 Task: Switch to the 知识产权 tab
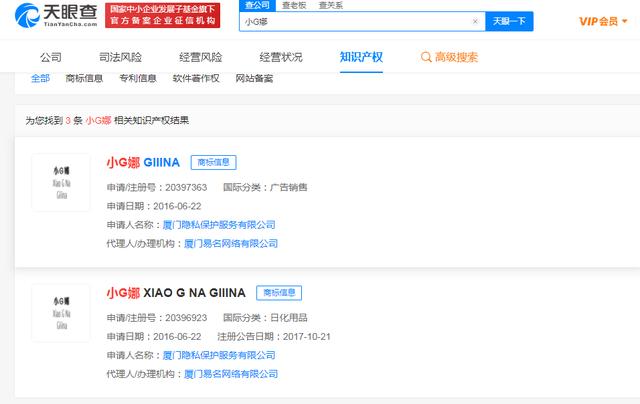pos(361,57)
